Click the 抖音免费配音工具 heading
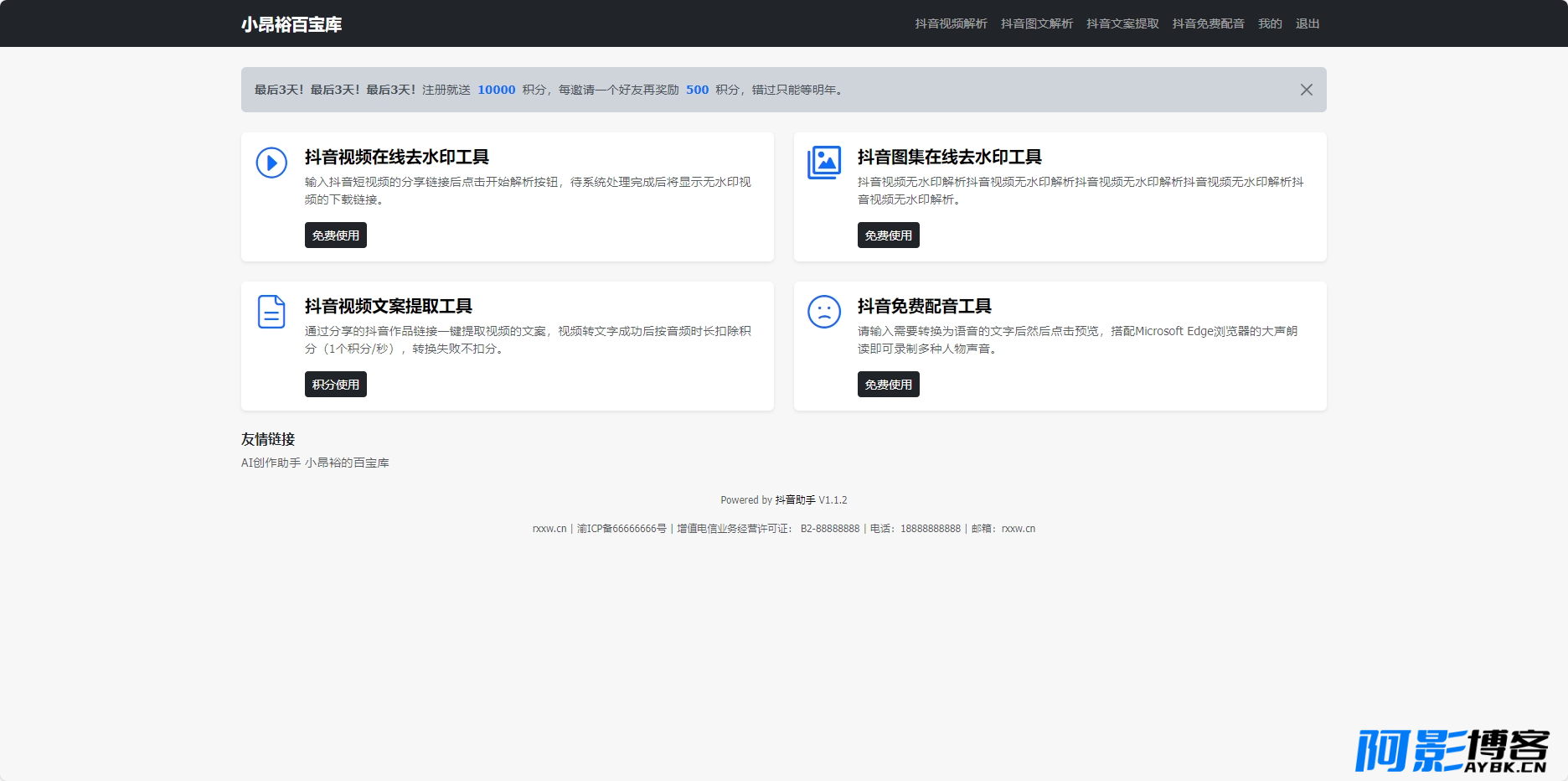 (x=925, y=306)
